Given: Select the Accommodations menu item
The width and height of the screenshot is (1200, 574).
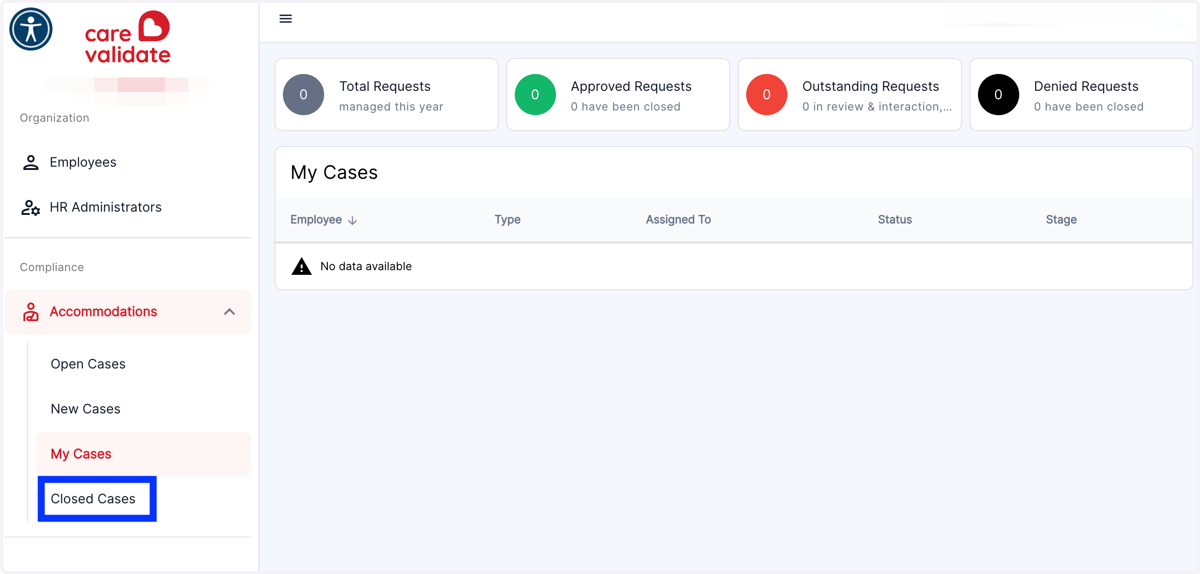Looking at the screenshot, I should [x=128, y=312].
